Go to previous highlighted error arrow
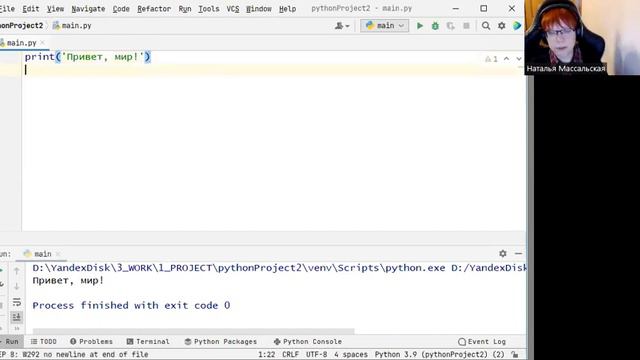This screenshot has height=360, width=640. pyautogui.click(x=507, y=59)
